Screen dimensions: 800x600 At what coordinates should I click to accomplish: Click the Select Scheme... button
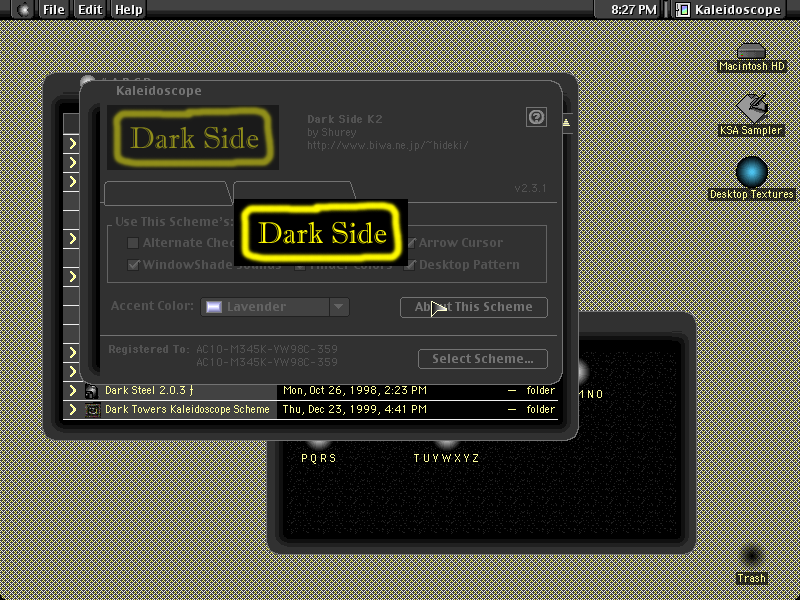coord(483,359)
